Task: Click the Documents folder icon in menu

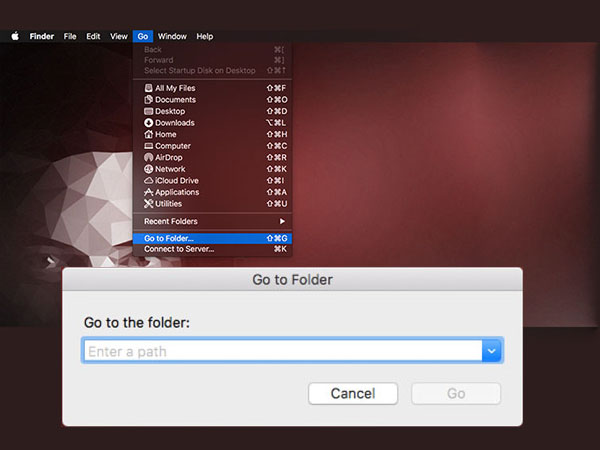Action: (x=148, y=100)
